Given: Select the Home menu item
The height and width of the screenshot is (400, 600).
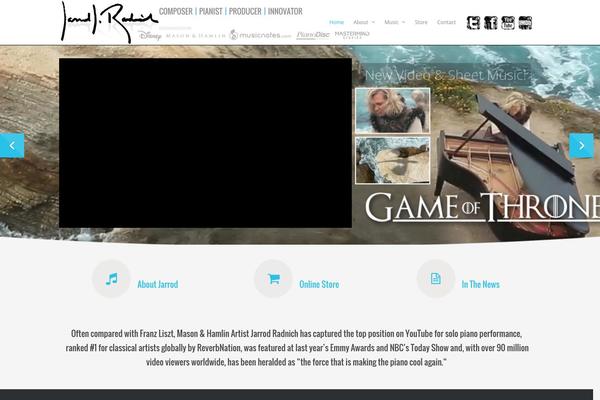Looking at the screenshot, I should point(336,22).
